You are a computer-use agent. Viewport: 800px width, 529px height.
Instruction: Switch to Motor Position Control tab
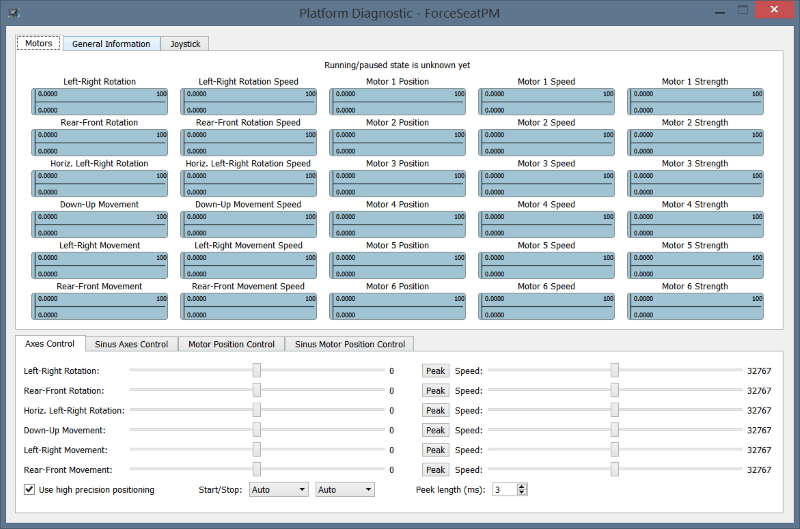231,344
